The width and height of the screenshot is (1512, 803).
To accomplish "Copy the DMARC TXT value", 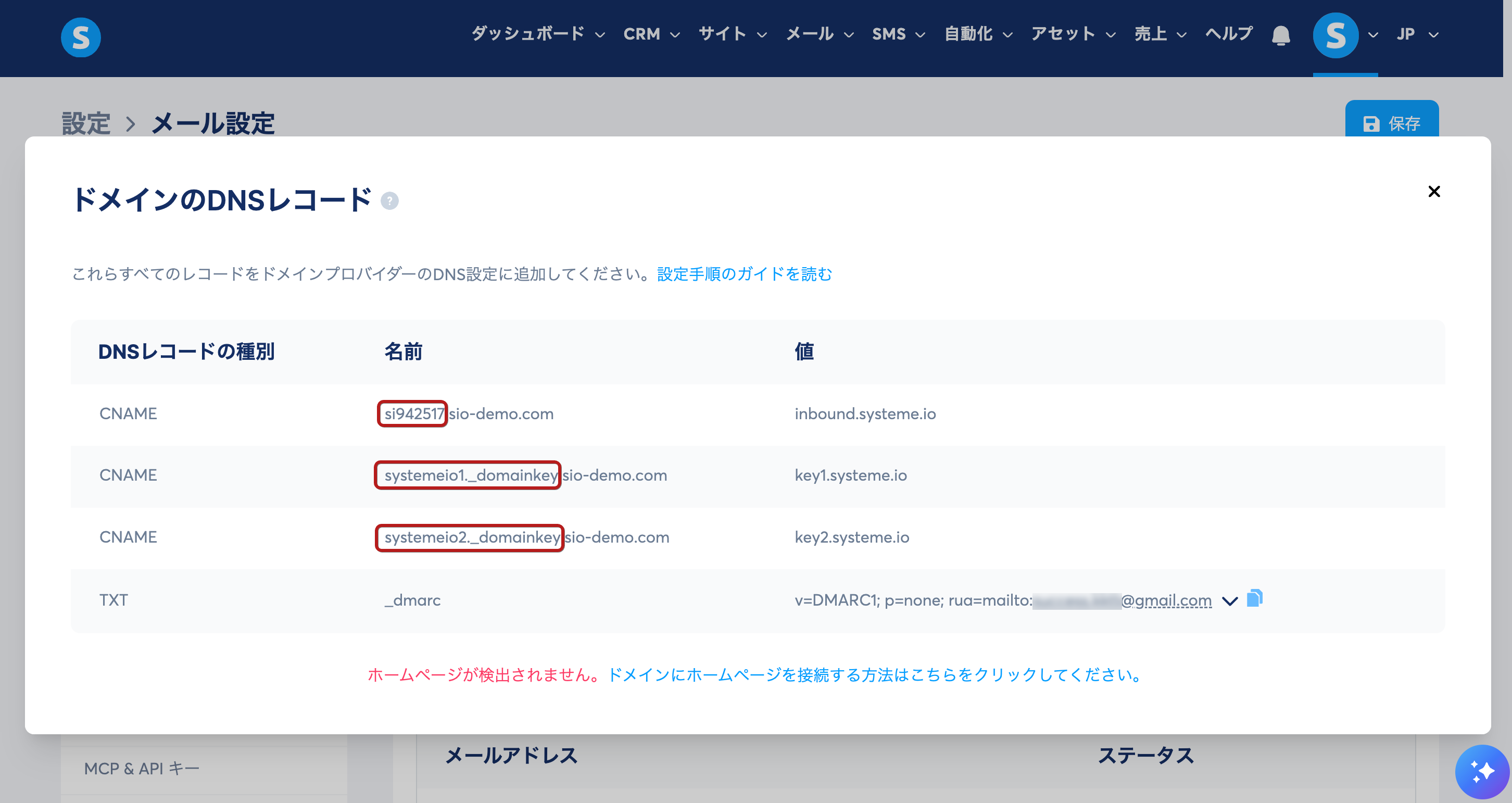I will pyautogui.click(x=1254, y=599).
